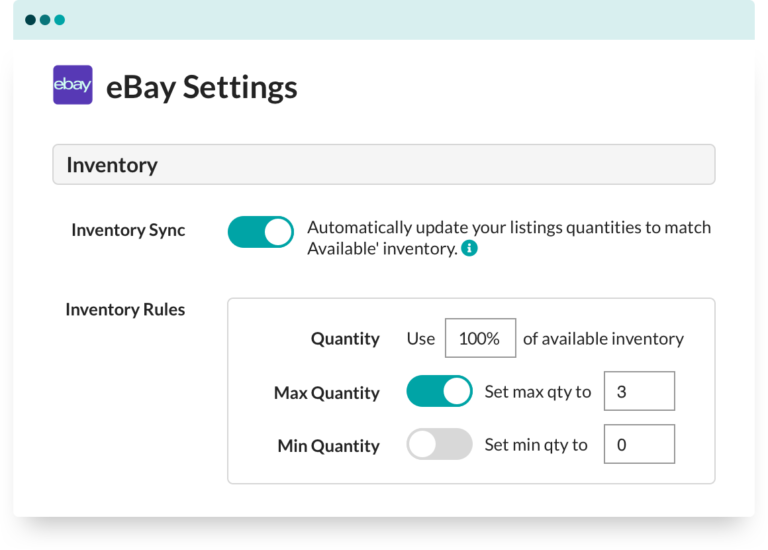Click the eBay logo icon
The height and width of the screenshot is (550, 768).
point(72,86)
